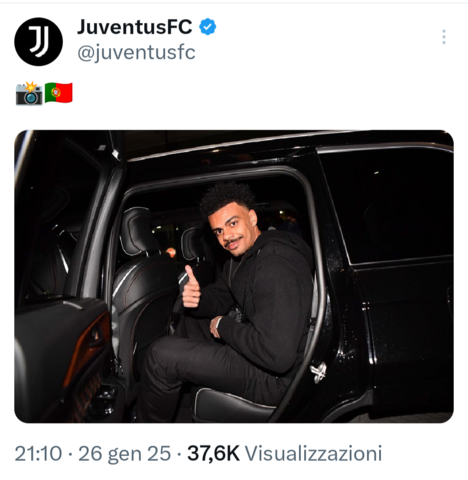Open the JuventusFC display name link
The width and height of the screenshot is (468, 480).
135,27
